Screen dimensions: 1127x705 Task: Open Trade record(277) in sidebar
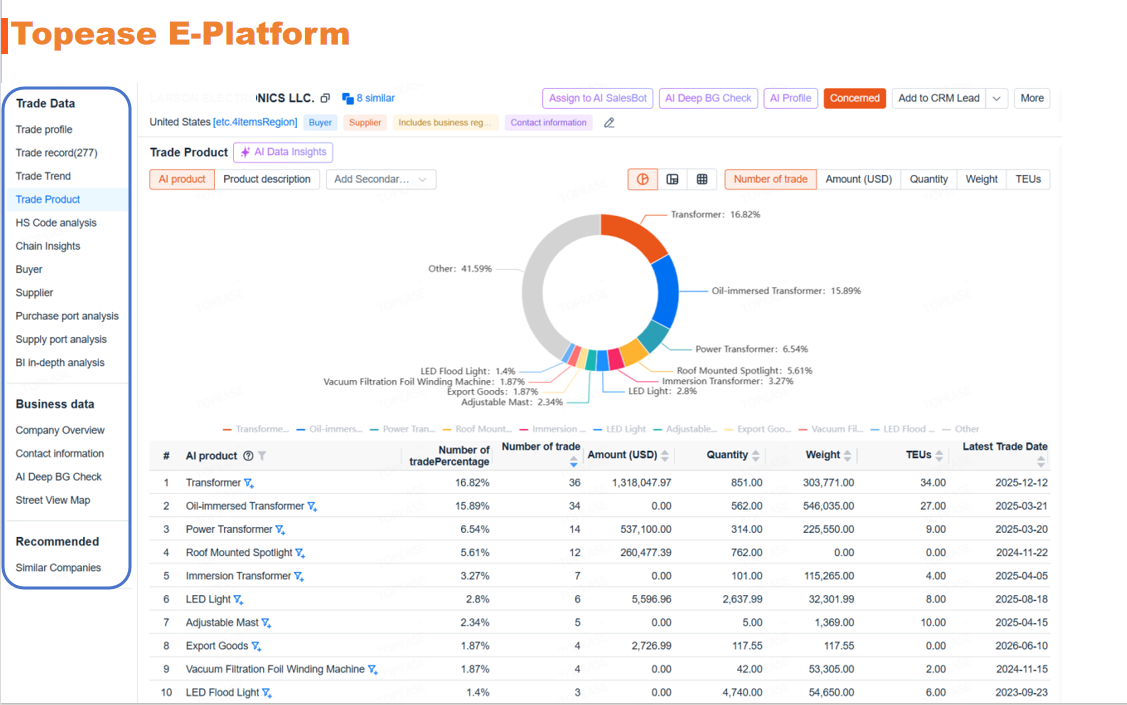(x=56, y=153)
